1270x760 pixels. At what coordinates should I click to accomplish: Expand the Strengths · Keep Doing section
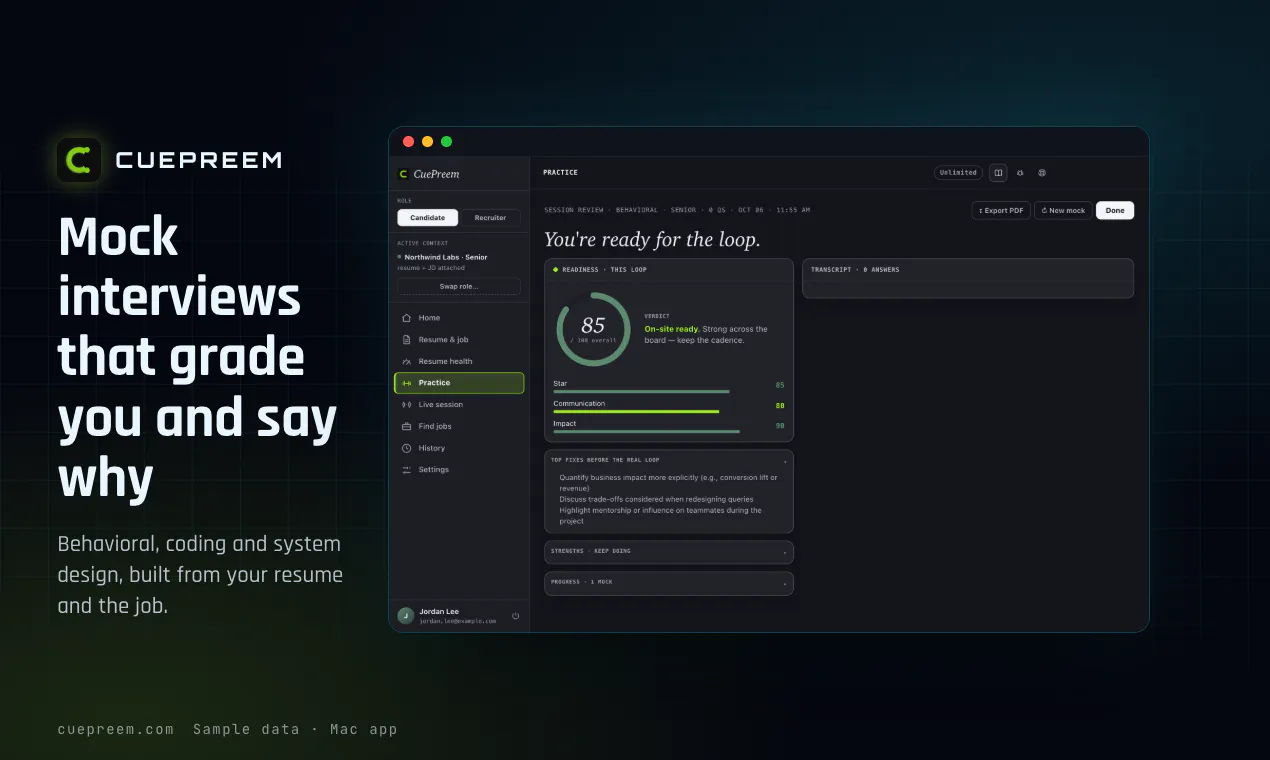(x=669, y=551)
